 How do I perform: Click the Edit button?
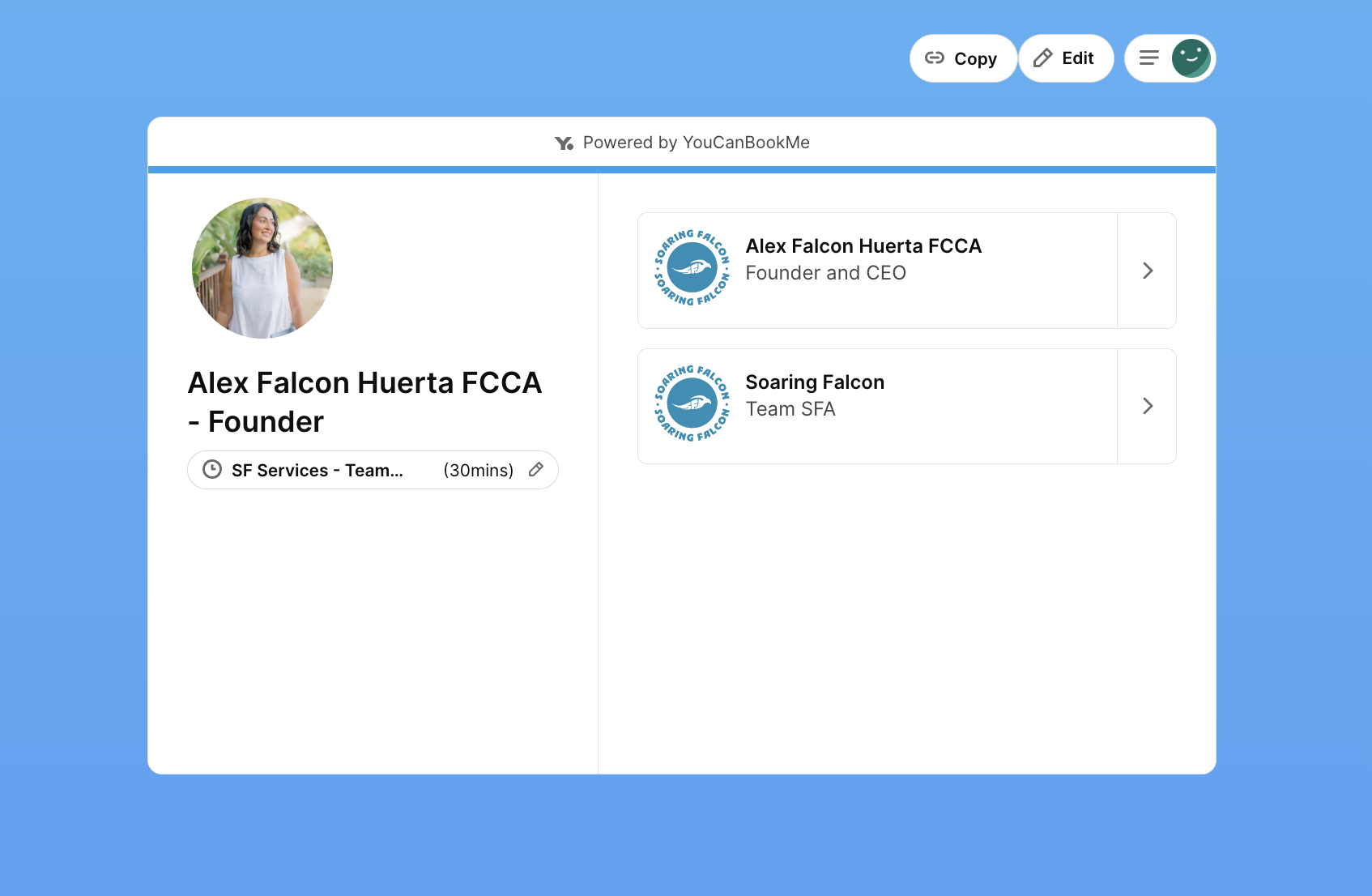pyautogui.click(x=1066, y=58)
